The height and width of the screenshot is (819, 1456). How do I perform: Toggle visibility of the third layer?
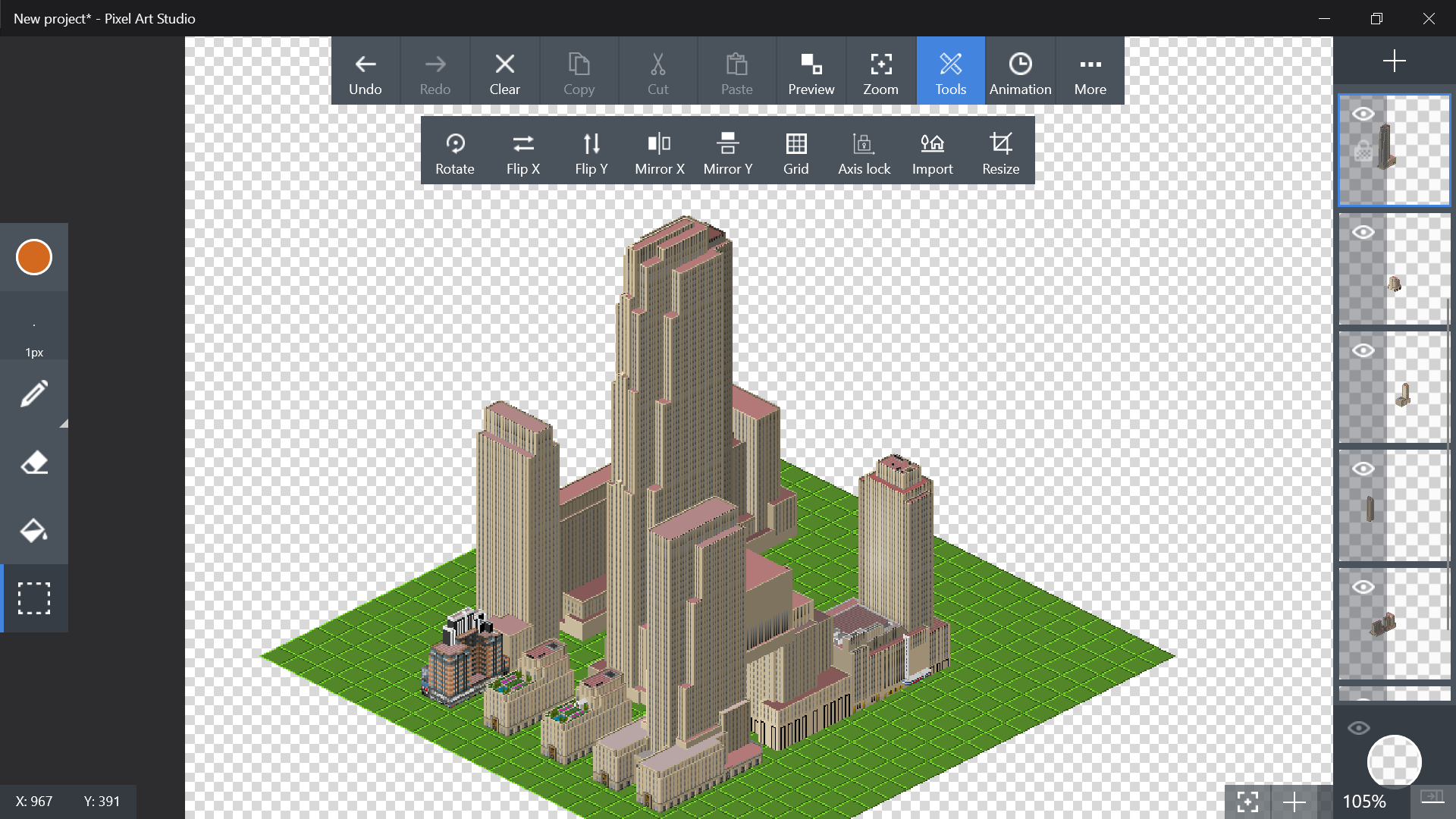click(x=1363, y=350)
